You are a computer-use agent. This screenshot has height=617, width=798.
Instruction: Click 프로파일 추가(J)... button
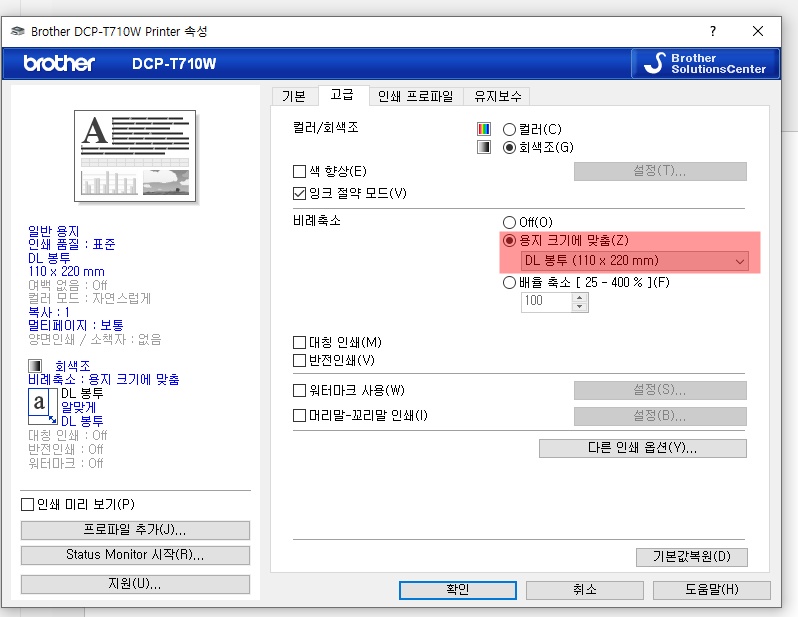(x=135, y=530)
